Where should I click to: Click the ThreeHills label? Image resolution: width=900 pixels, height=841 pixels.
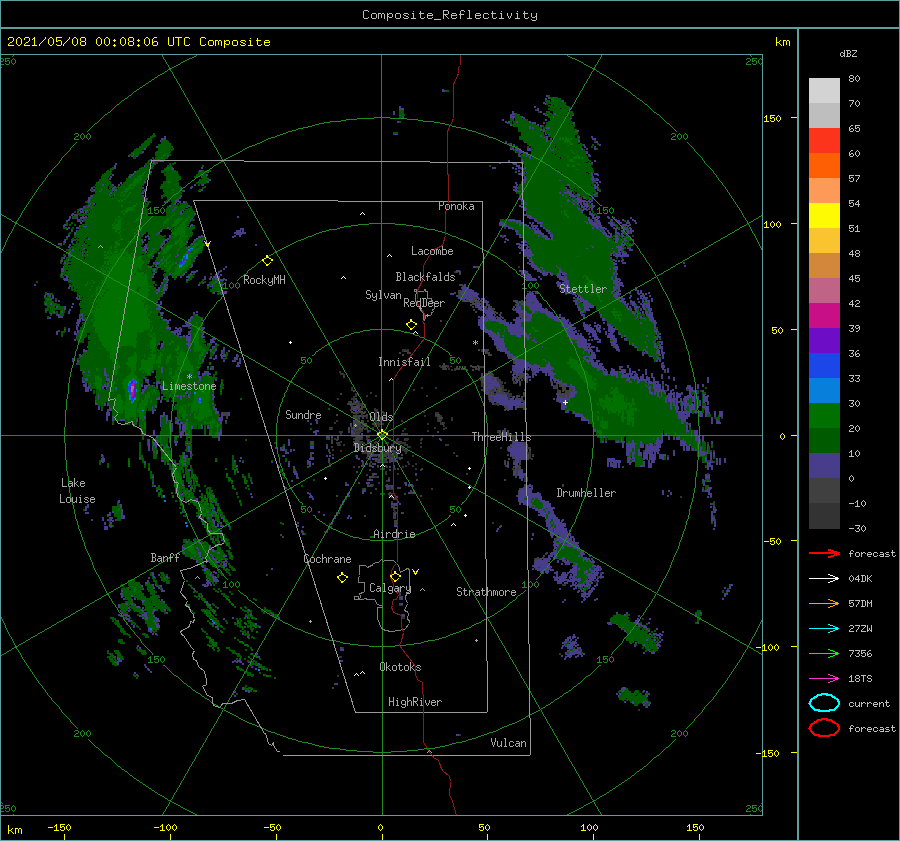click(x=501, y=437)
